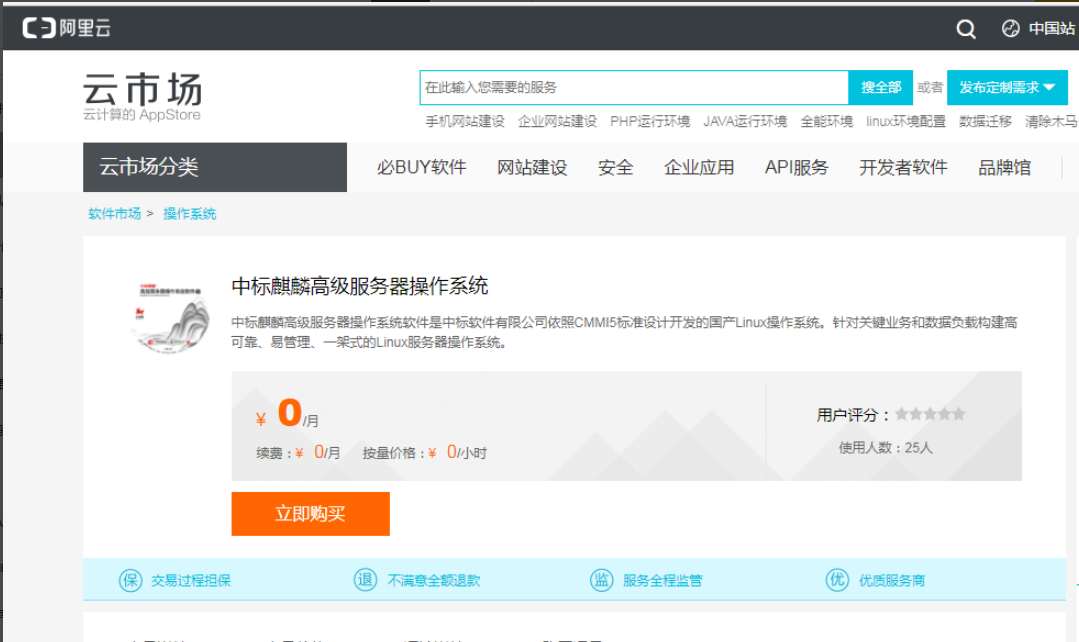Open the 企业应用 menu item

pyautogui.click(x=698, y=167)
